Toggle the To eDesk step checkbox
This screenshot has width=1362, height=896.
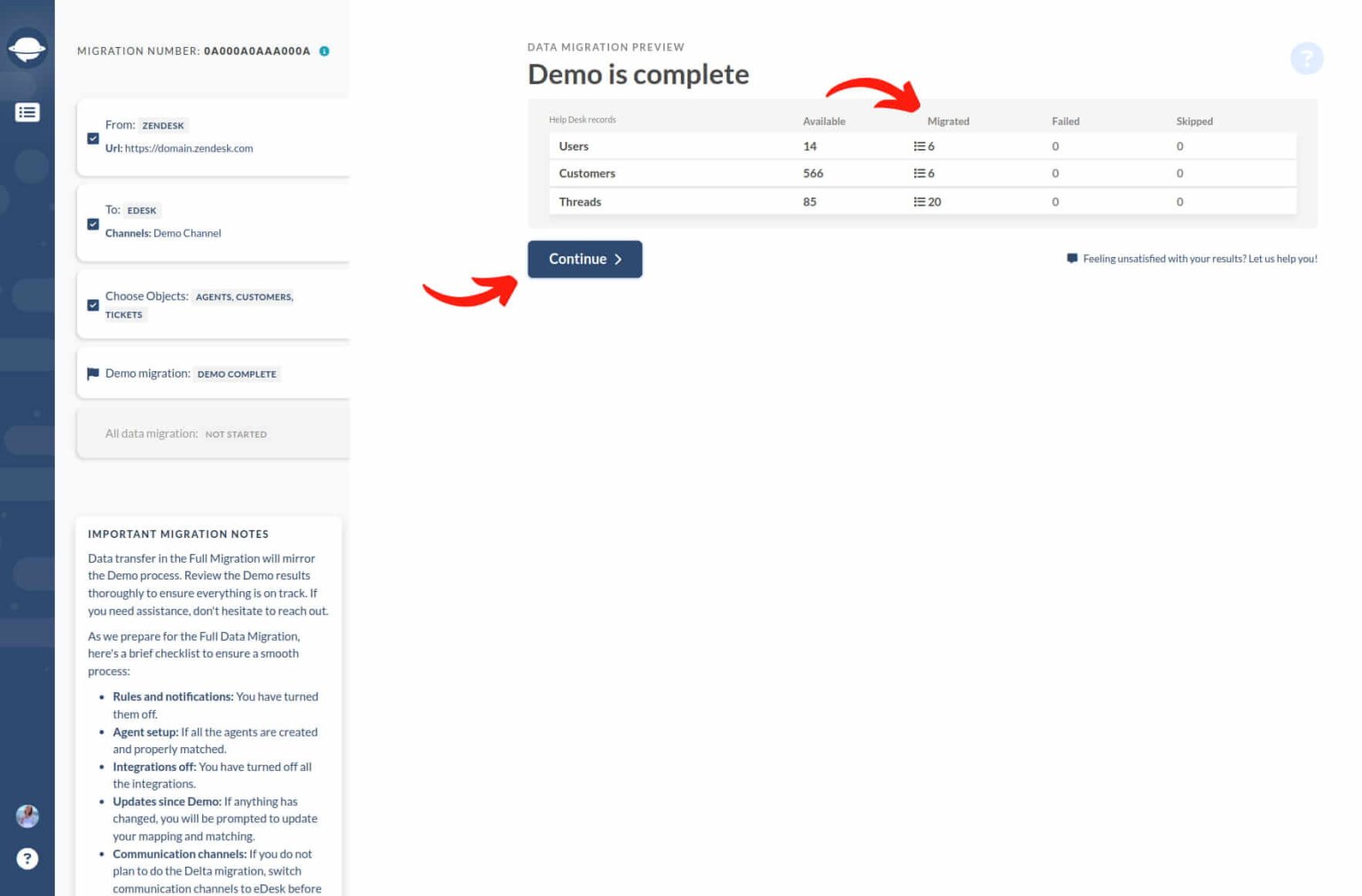93,224
